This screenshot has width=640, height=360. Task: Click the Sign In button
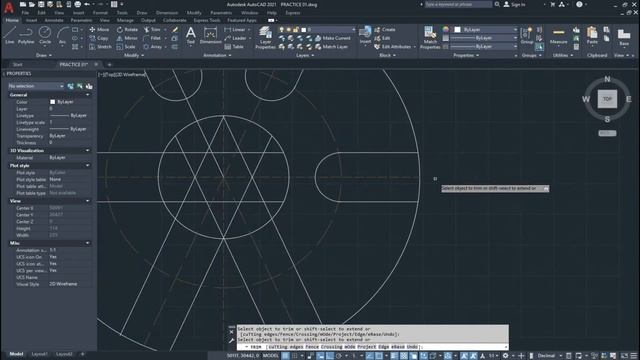point(514,4)
